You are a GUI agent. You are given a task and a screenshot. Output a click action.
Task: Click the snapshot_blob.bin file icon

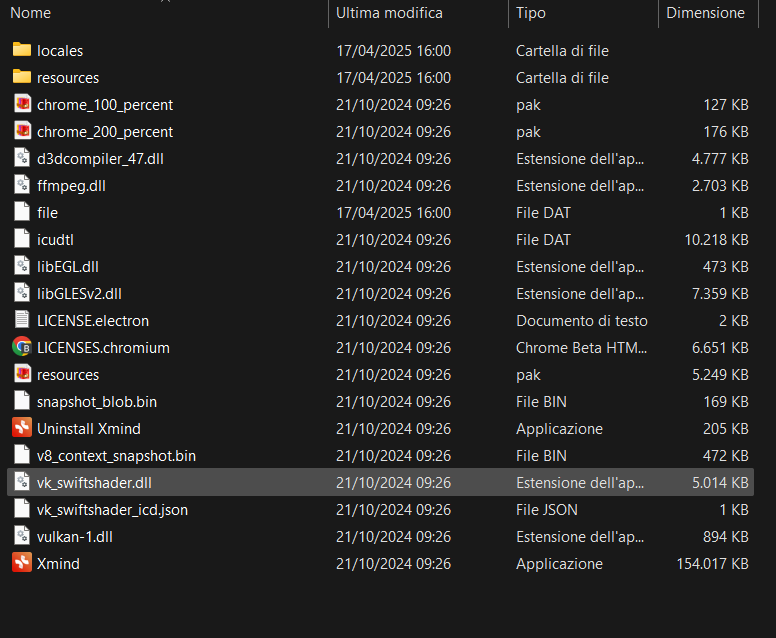[22, 401]
